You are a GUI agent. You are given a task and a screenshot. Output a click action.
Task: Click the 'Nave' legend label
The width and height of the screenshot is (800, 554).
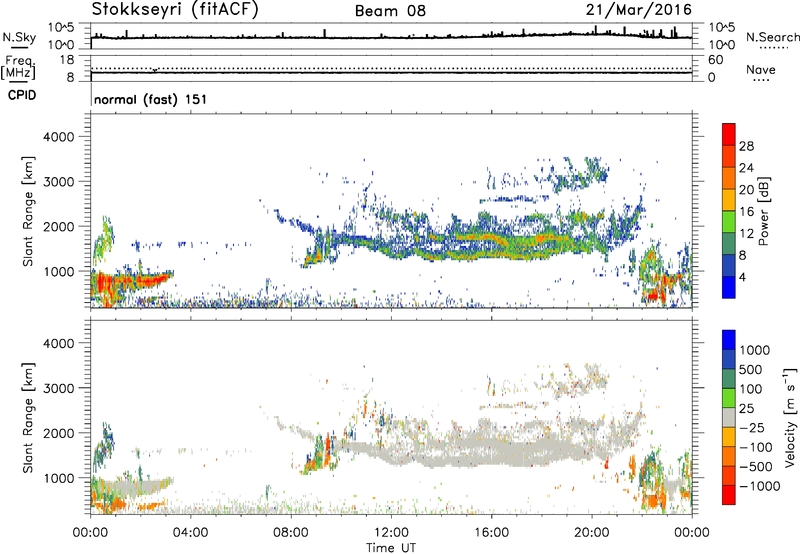[761, 69]
